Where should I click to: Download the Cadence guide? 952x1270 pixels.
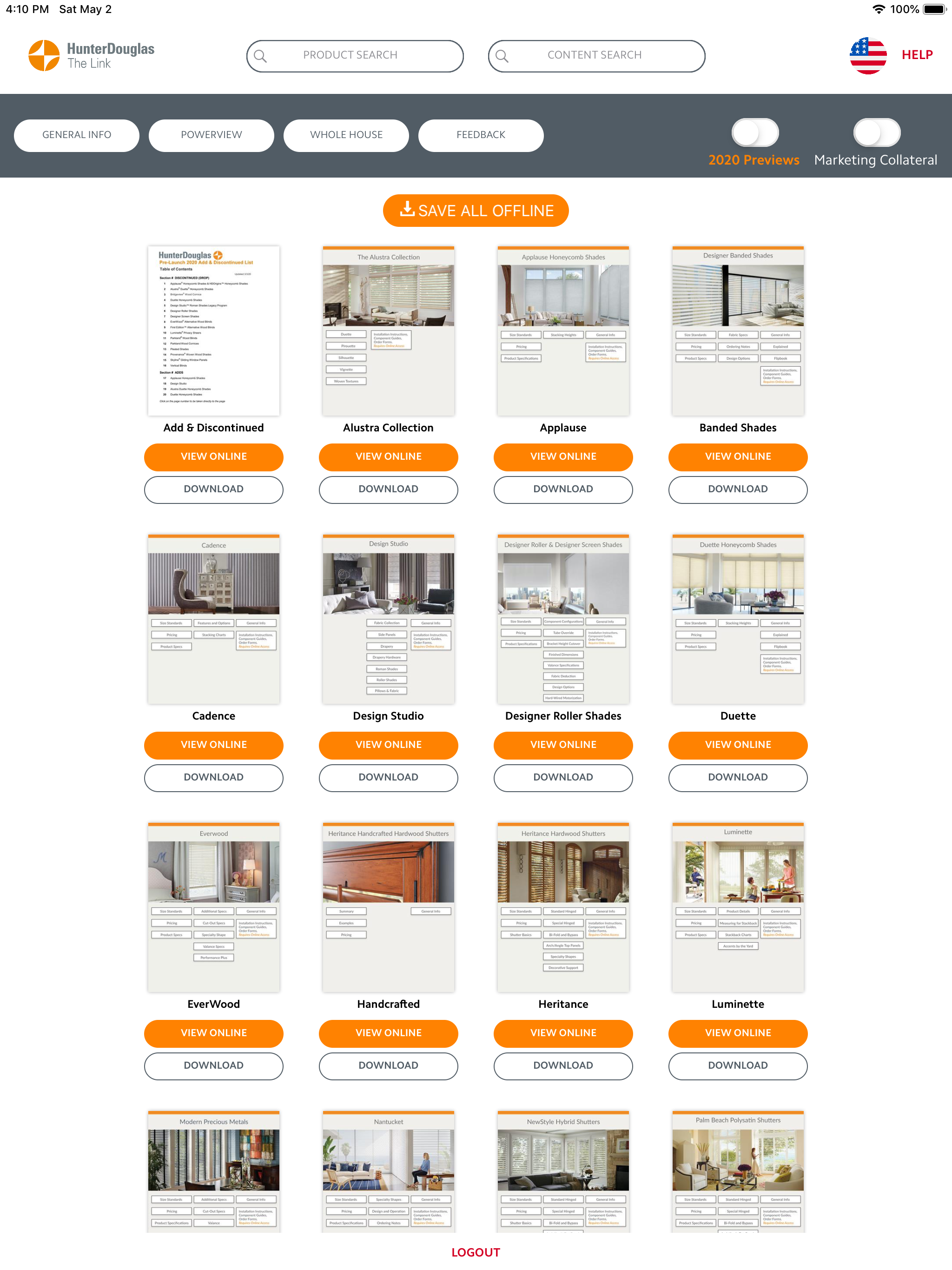click(x=214, y=778)
